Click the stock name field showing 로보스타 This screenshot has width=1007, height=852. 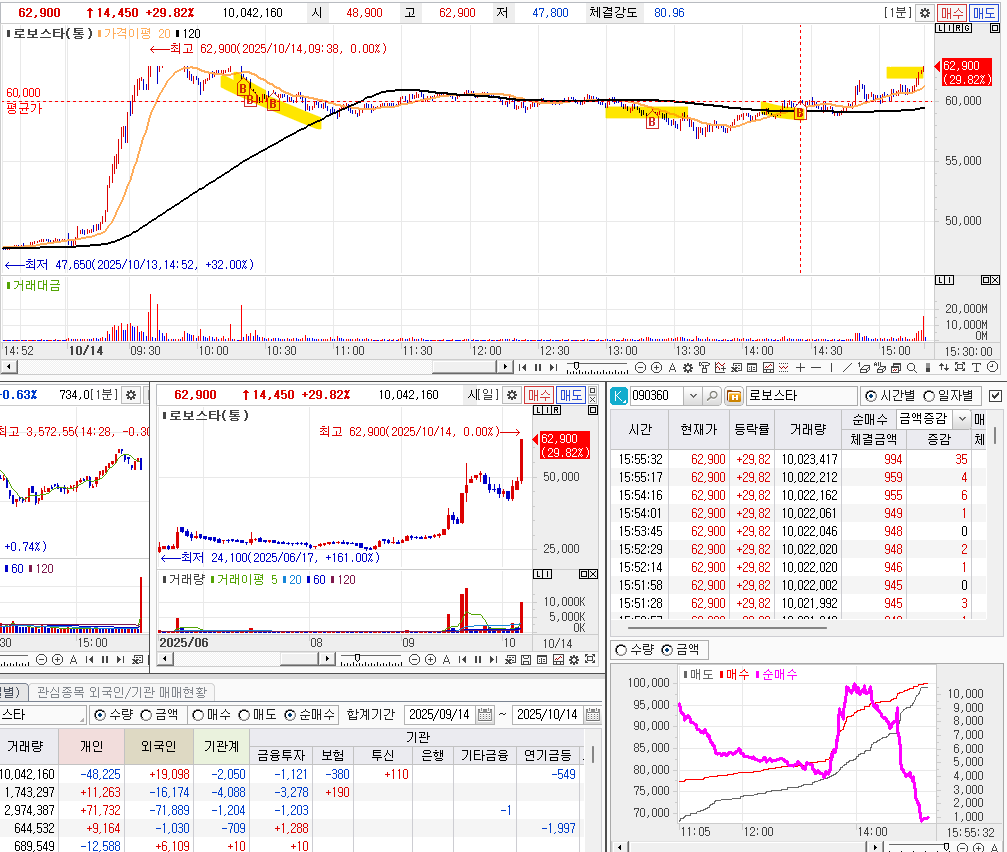tap(801, 396)
